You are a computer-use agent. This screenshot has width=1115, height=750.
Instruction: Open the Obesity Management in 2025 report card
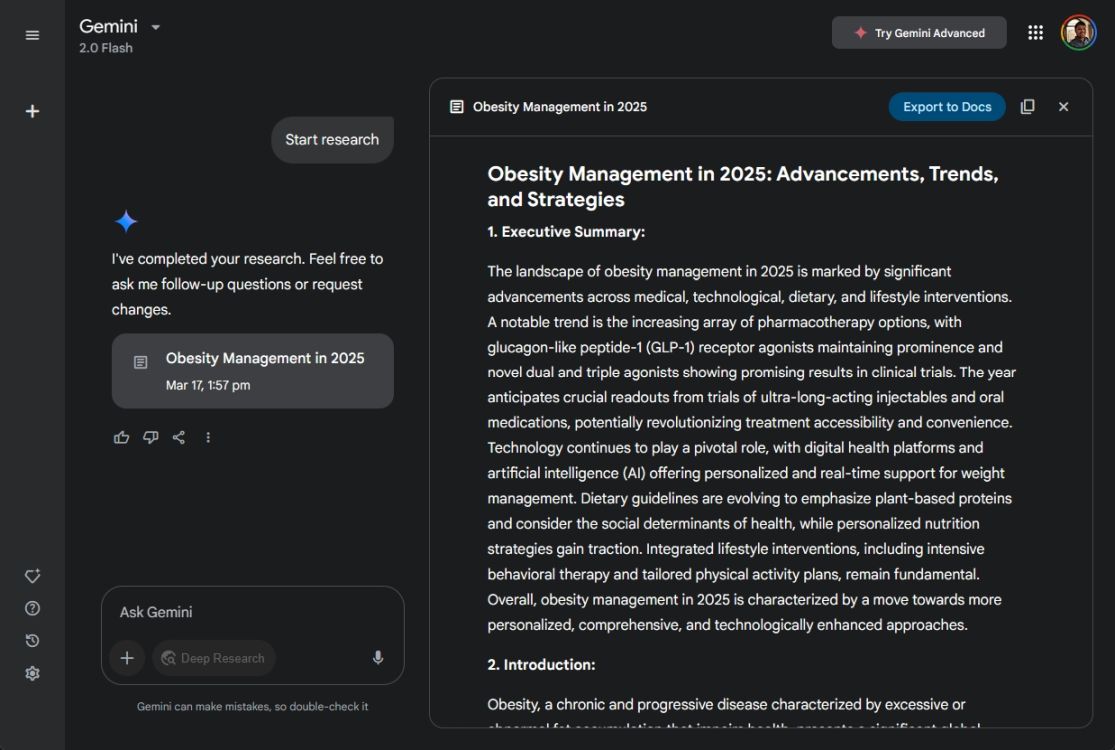pyautogui.click(x=252, y=370)
